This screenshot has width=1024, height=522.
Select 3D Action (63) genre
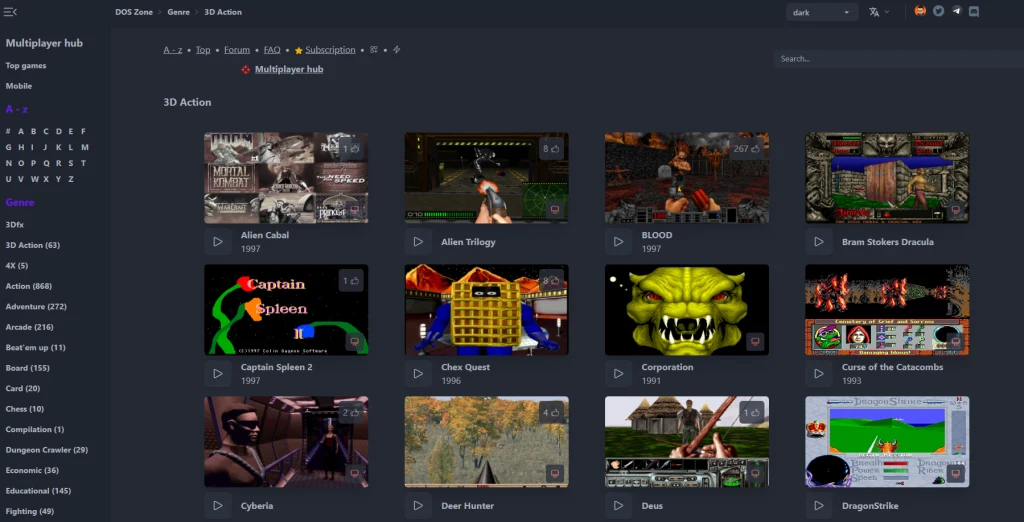[x=33, y=245]
